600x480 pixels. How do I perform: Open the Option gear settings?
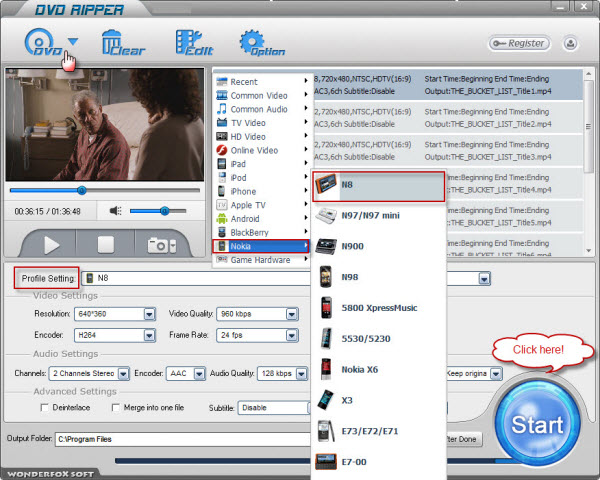[262, 43]
